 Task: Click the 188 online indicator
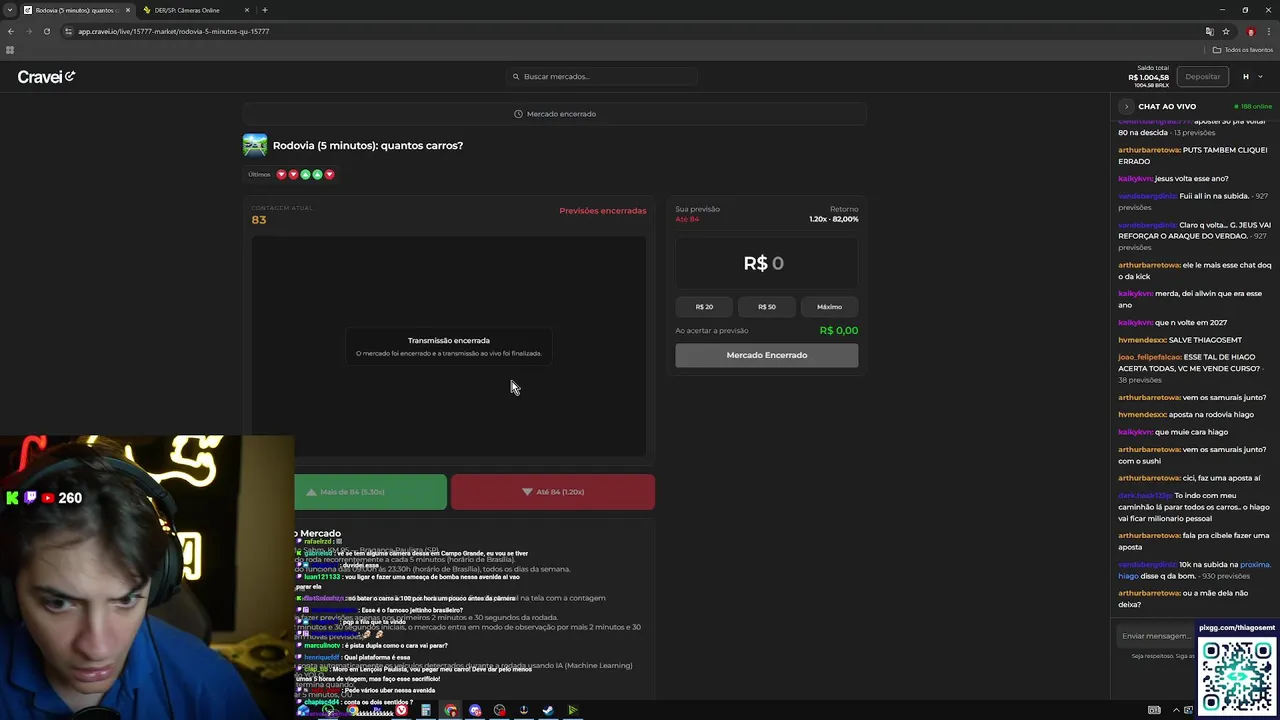[x=1253, y=106]
